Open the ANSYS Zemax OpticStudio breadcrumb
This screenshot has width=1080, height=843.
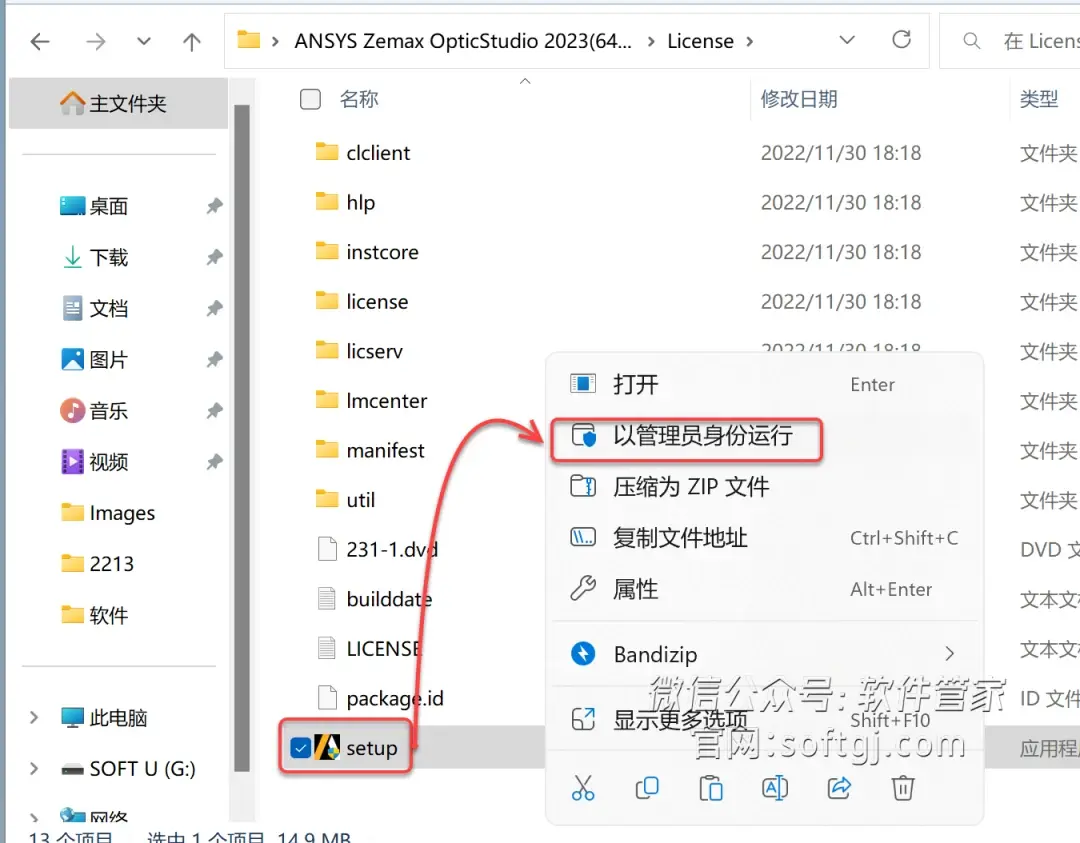click(x=463, y=41)
